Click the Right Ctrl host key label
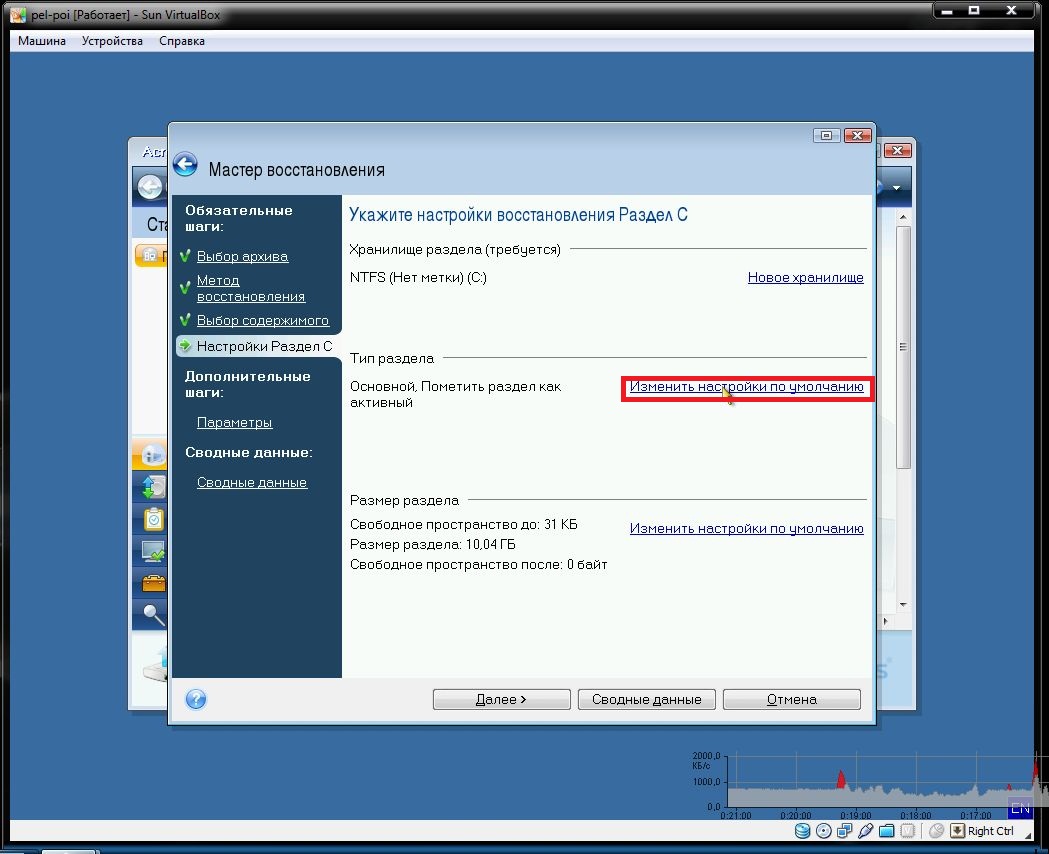Image resolution: width=1049 pixels, height=854 pixels. pyautogui.click(x=991, y=831)
